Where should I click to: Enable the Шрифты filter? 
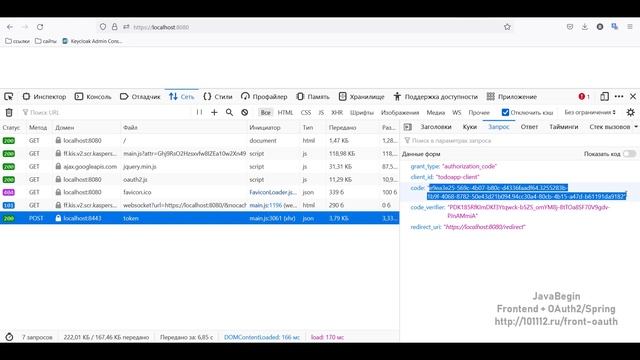pyautogui.click(x=362, y=112)
